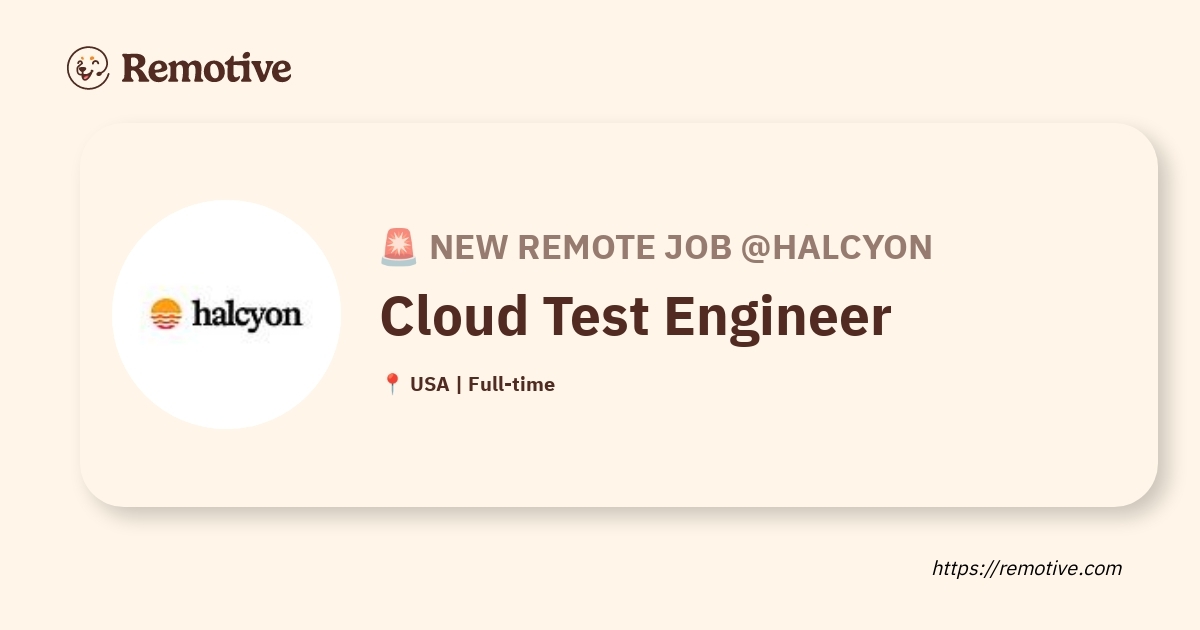Click halcyon's orange sun logo icon
The height and width of the screenshot is (630, 1200).
165,314
